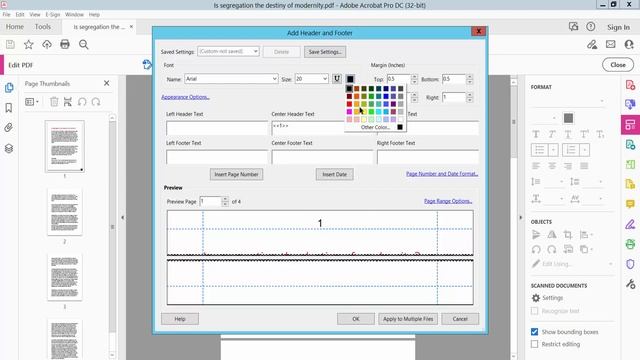Screen dimensions: 640x360
Task: Click the More Tools wrench icon in right strip
Action: pos(630,284)
